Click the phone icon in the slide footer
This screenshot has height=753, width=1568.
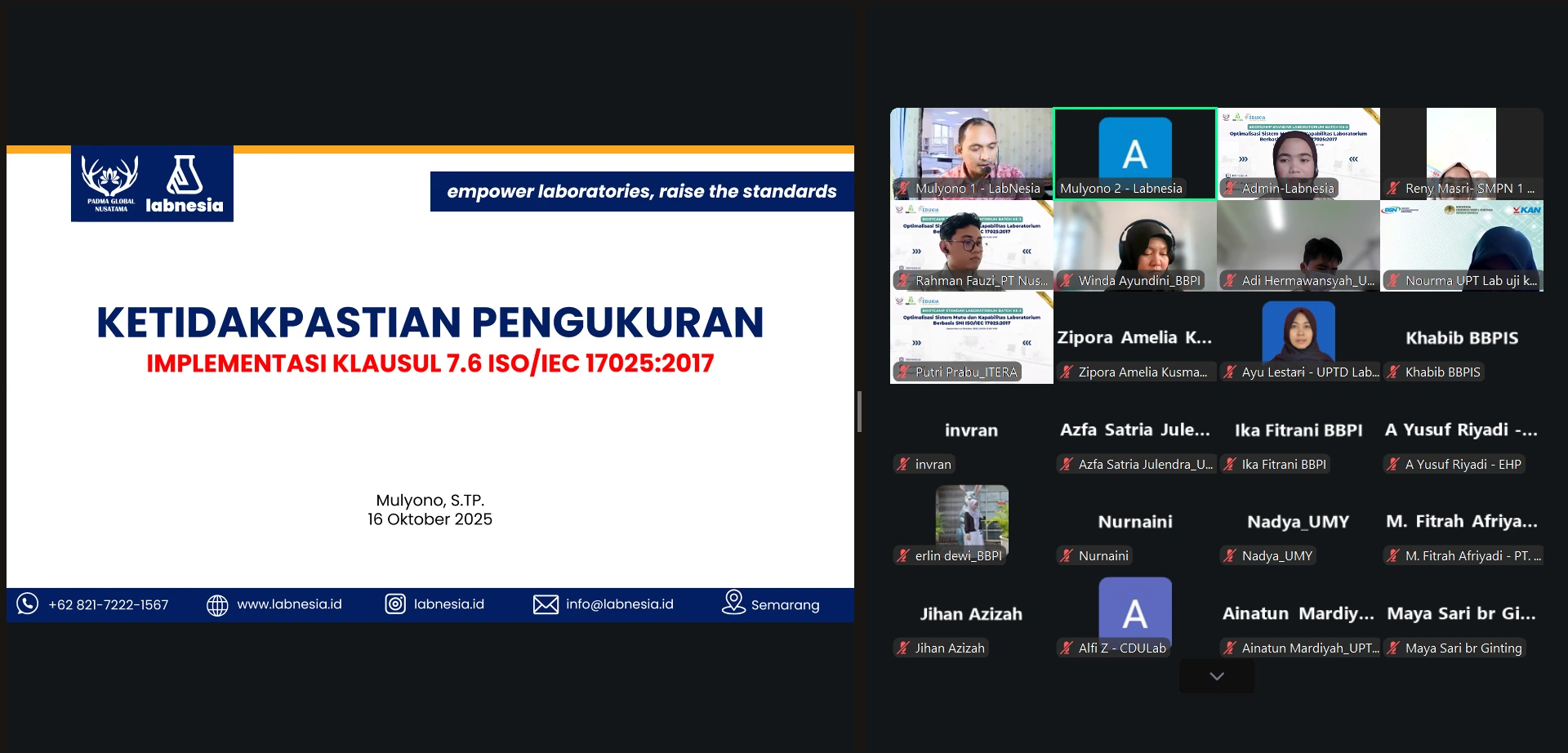pyautogui.click(x=29, y=604)
